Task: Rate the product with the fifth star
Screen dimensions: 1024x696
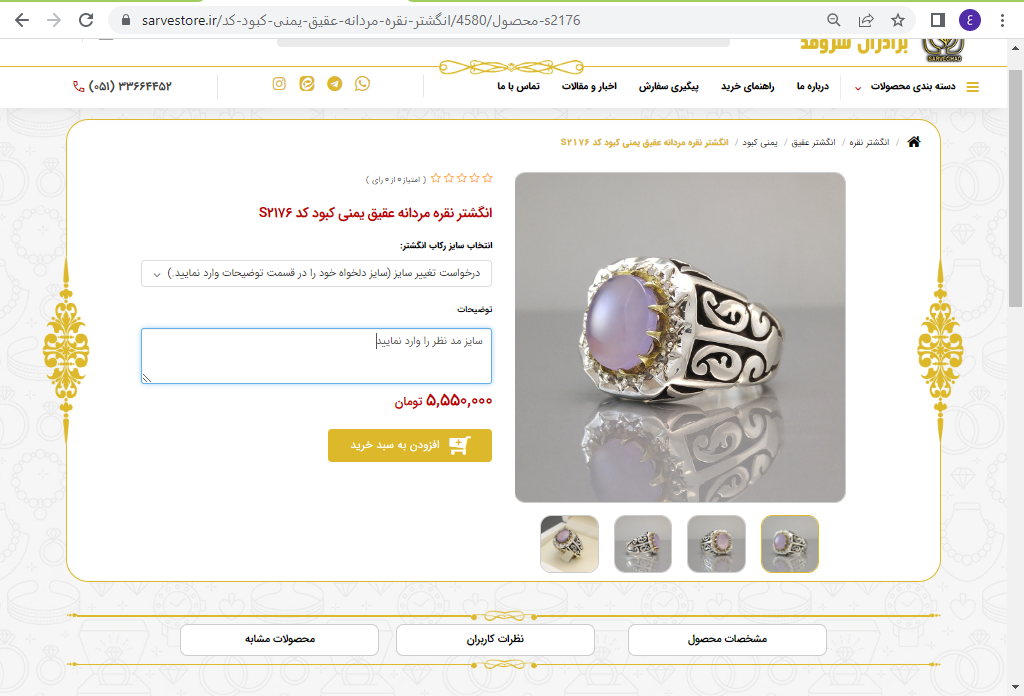Action: click(x=436, y=178)
